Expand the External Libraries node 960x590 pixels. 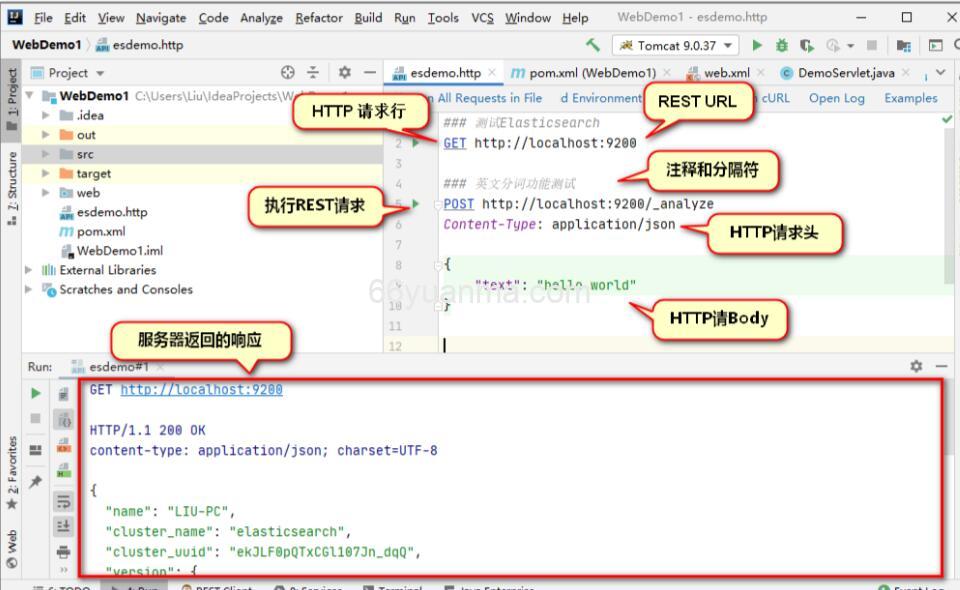click(27, 269)
